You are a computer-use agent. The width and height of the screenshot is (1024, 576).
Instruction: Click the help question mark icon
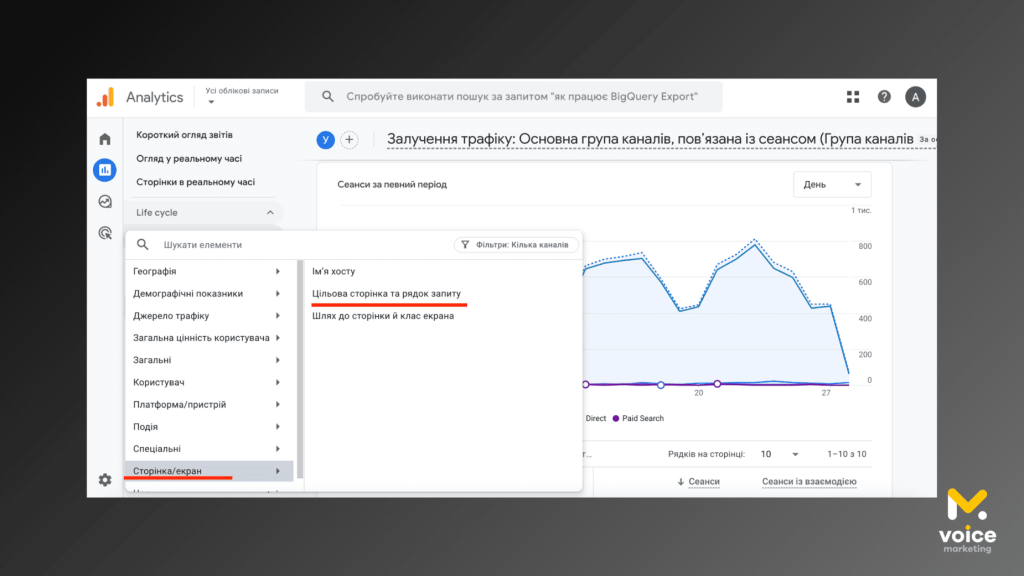[x=884, y=97]
